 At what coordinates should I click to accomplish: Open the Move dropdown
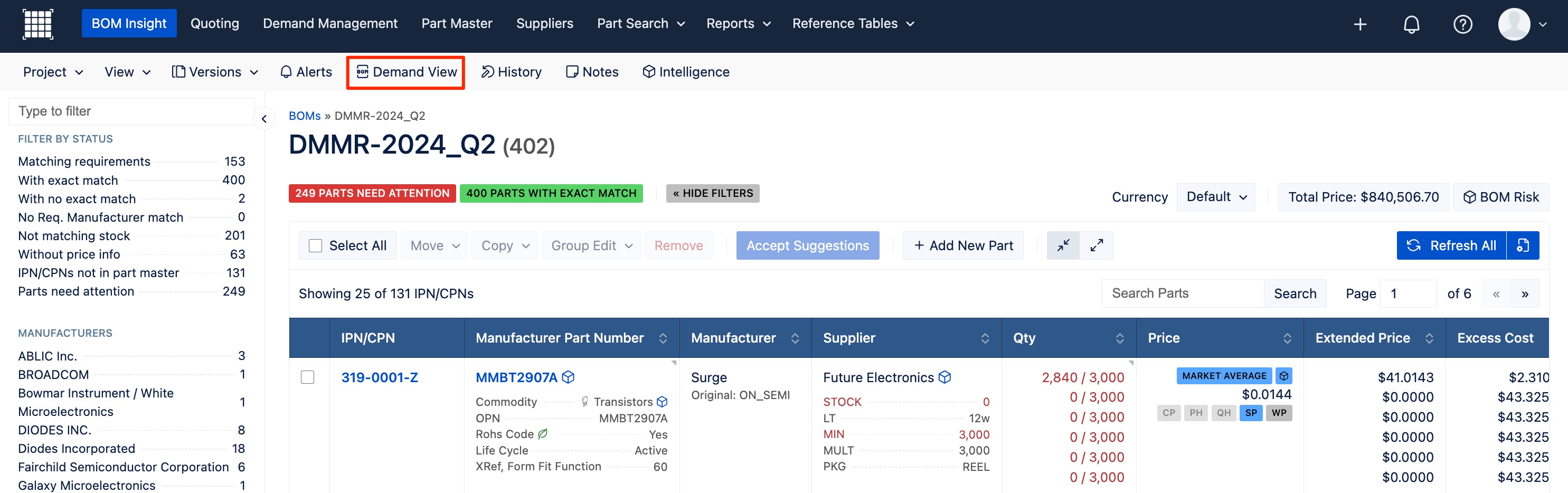tap(434, 246)
